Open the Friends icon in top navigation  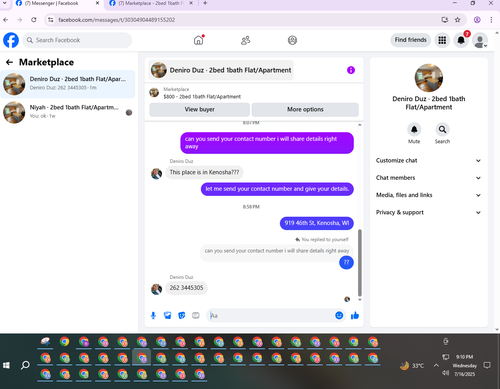click(246, 40)
